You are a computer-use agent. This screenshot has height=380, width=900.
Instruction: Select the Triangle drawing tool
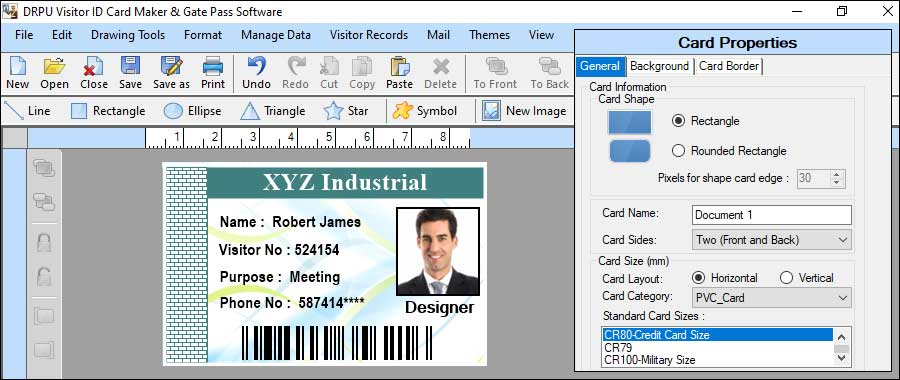[x=273, y=111]
